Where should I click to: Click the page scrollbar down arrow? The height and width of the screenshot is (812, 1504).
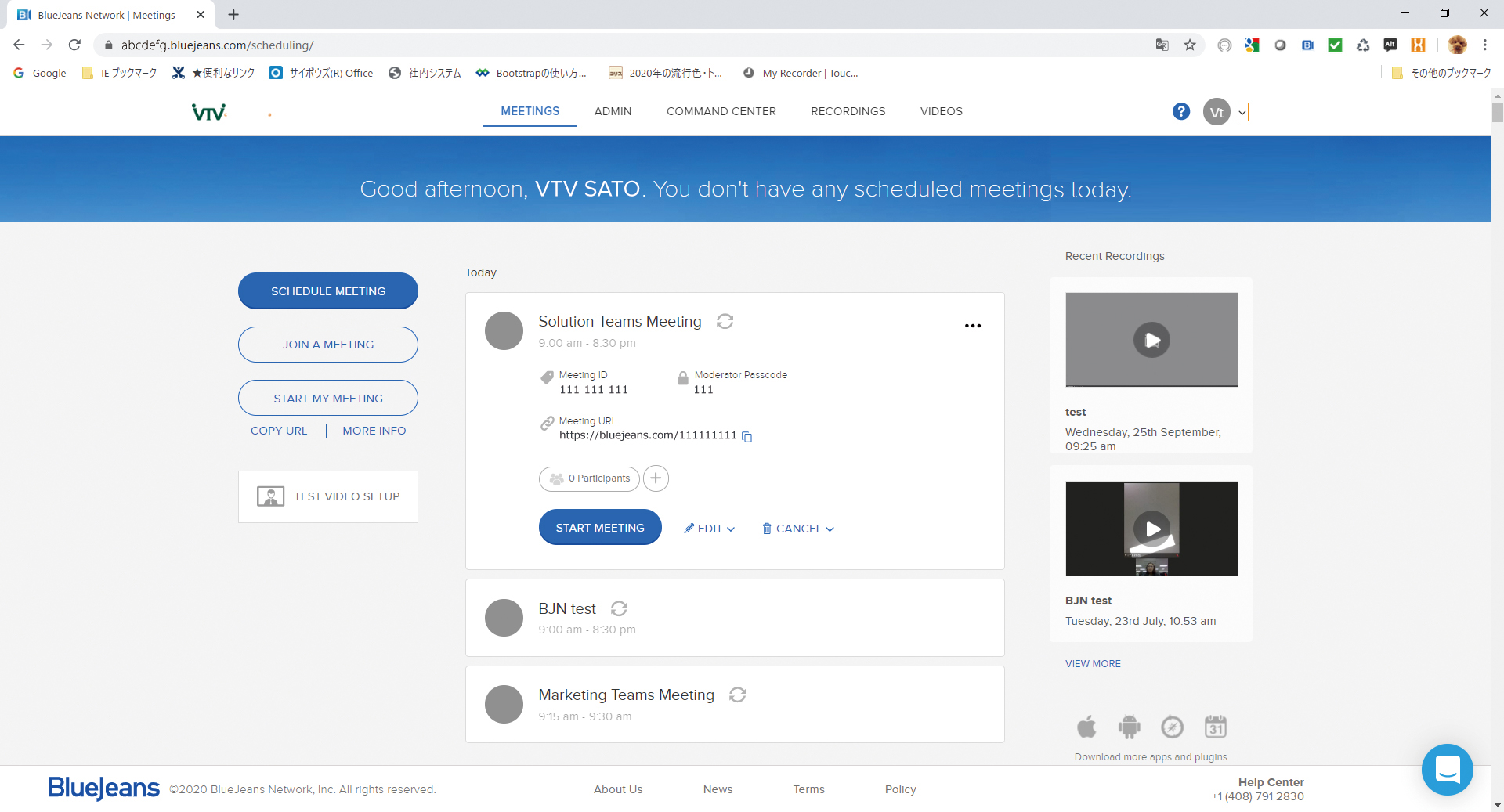pos(1498,804)
